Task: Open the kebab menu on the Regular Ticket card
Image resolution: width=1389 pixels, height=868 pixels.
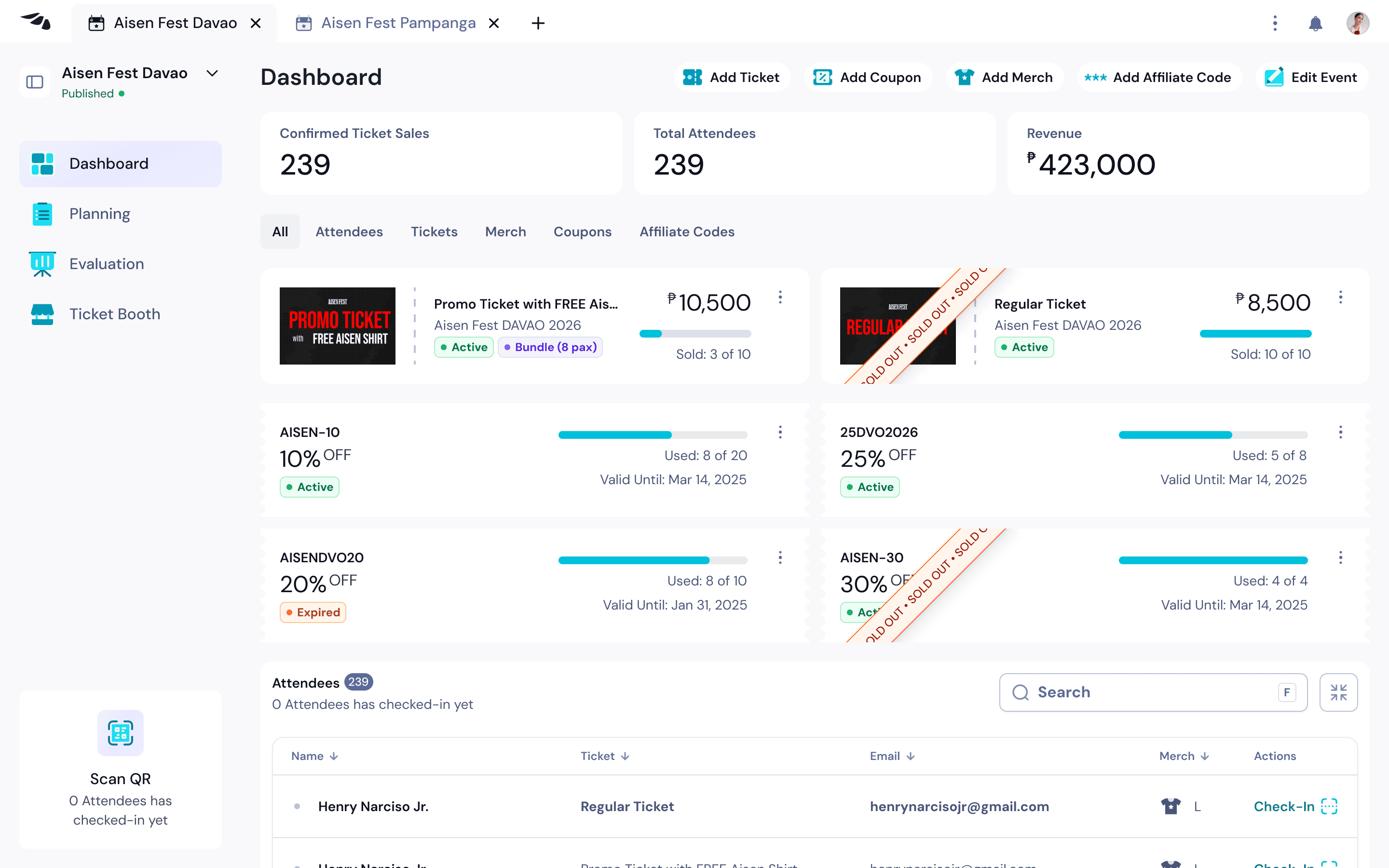Action: 1341,298
